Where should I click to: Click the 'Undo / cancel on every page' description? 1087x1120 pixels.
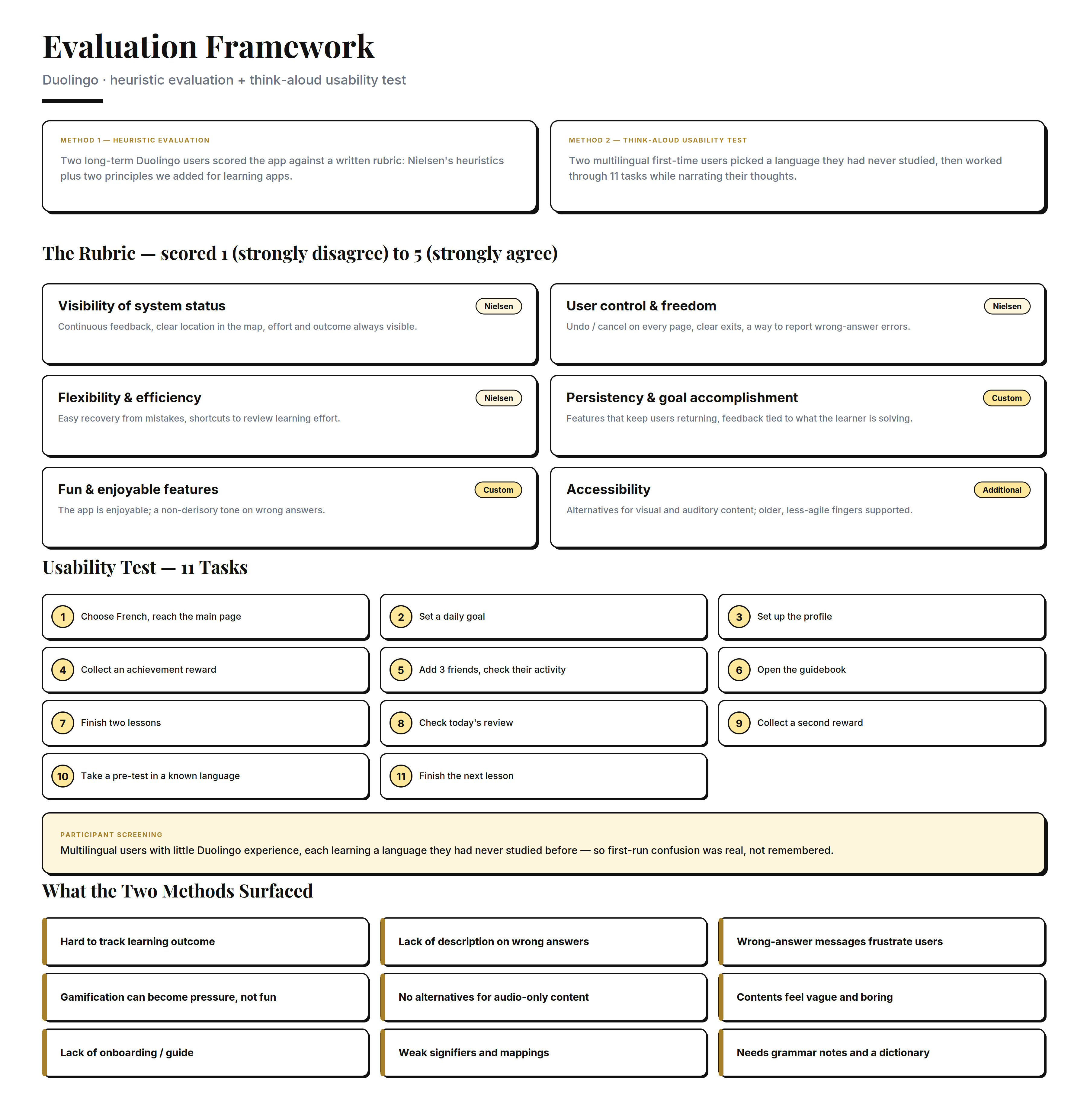click(x=738, y=327)
